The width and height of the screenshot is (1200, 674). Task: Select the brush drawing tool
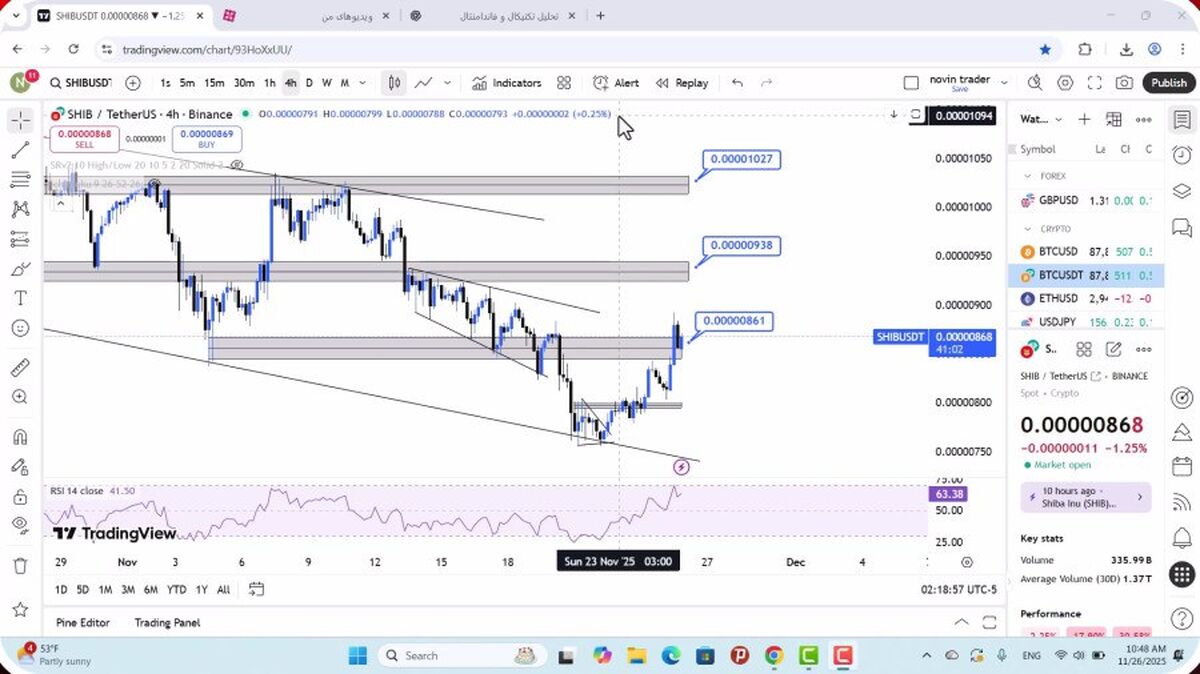pos(20,269)
